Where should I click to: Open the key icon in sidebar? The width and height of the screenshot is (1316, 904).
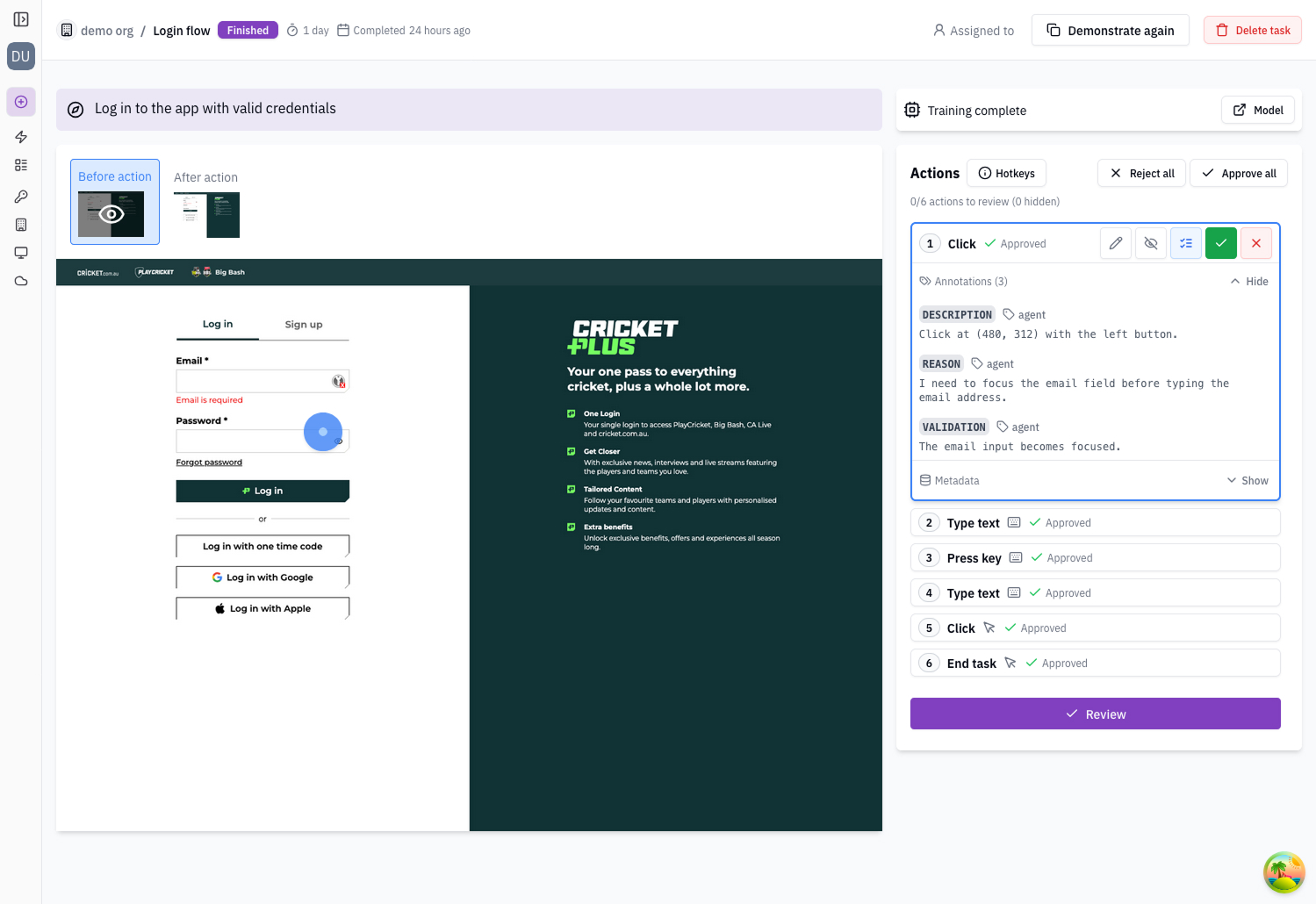(x=21, y=197)
